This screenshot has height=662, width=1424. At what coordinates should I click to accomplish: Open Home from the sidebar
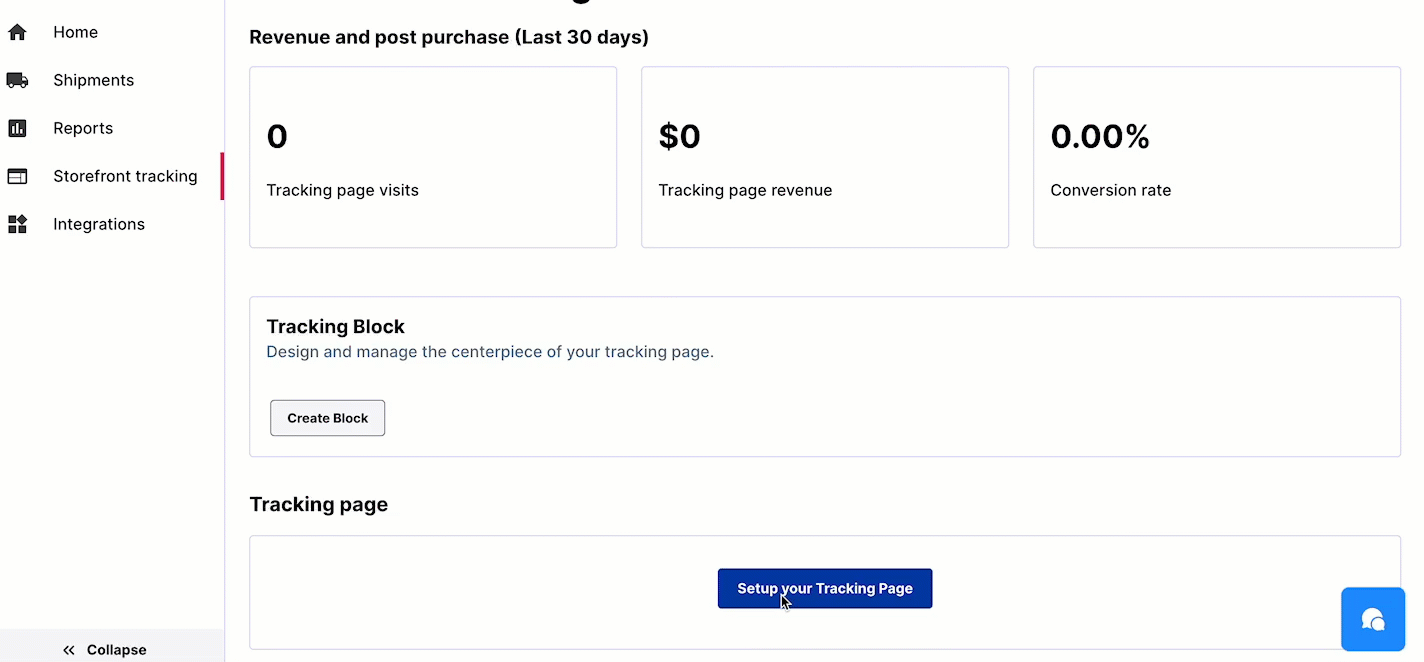point(76,32)
